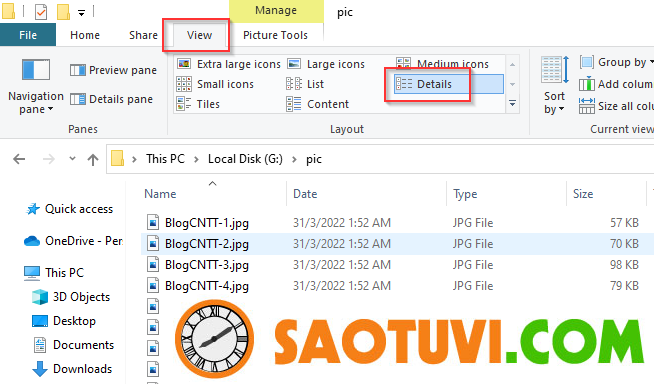
Task: Open the Group by dropdown
Action: click(x=616, y=62)
